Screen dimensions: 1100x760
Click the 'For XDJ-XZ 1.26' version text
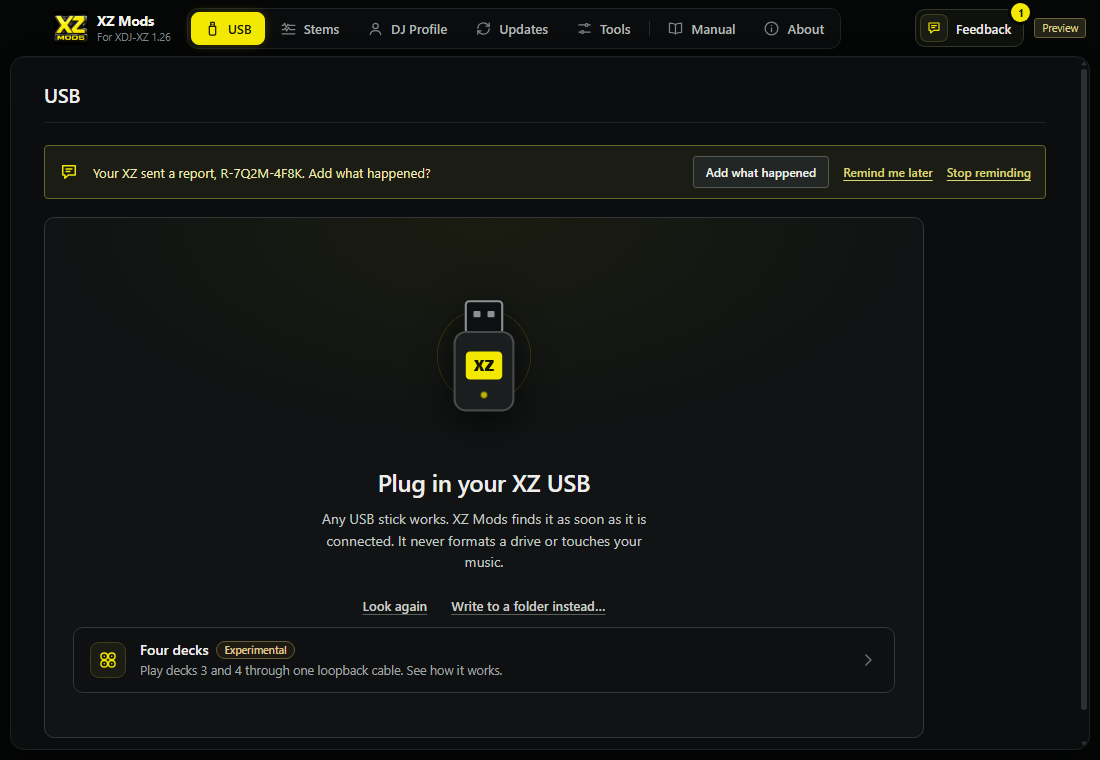134,37
